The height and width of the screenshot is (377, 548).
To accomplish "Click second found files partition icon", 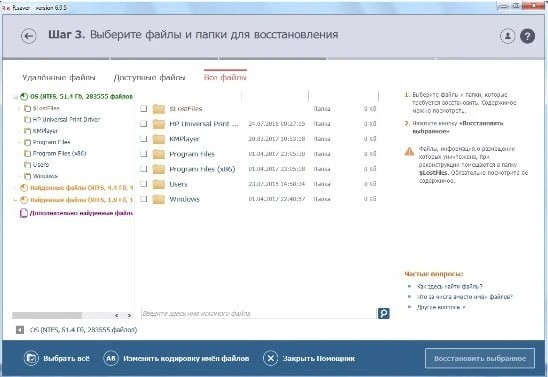I will [24, 200].
